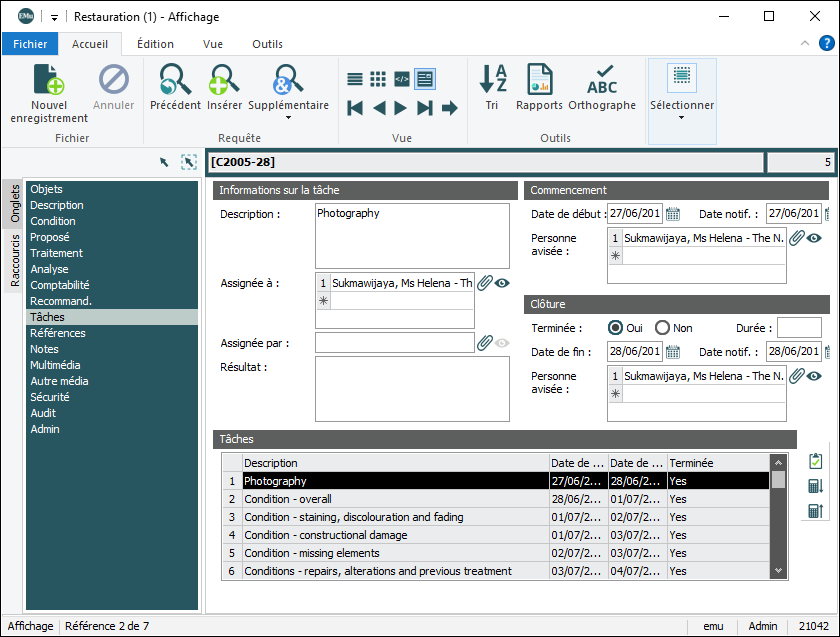Open the Rapports tool
Viewport: 840px width, 637px height.
tap(539, 80)
